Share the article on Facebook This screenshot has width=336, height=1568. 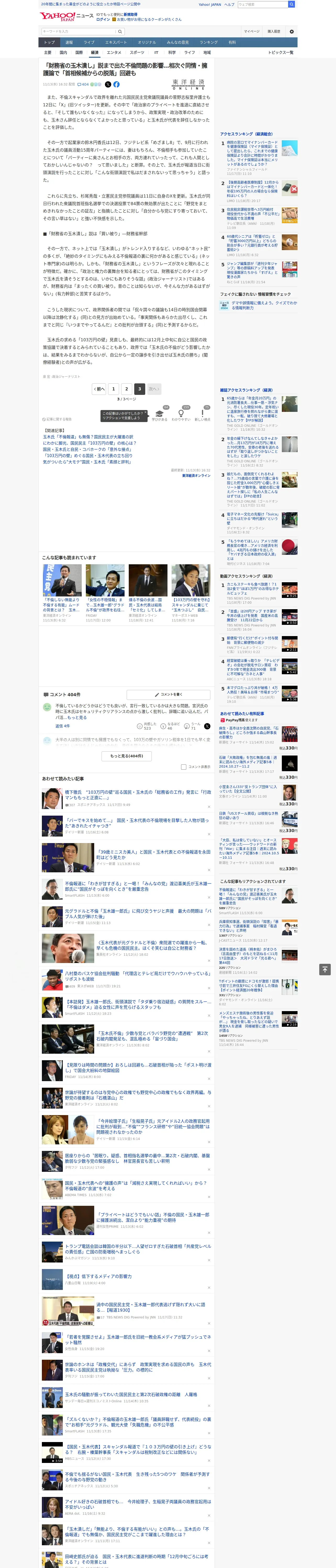[116, 85]
